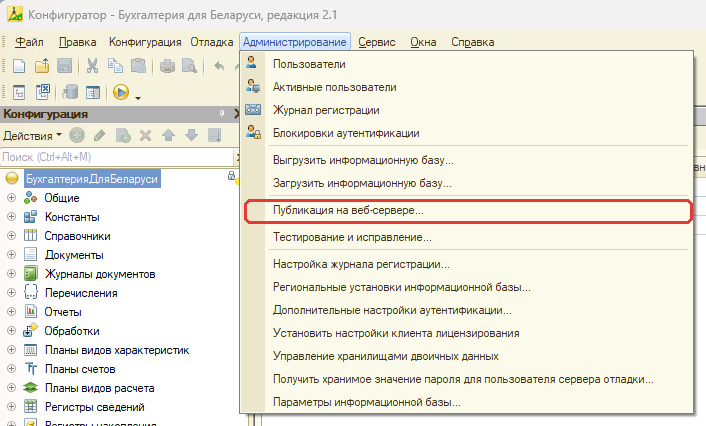Choose Выгрузить информационную базу
The image size is (706, 426).
coord(466,160)
